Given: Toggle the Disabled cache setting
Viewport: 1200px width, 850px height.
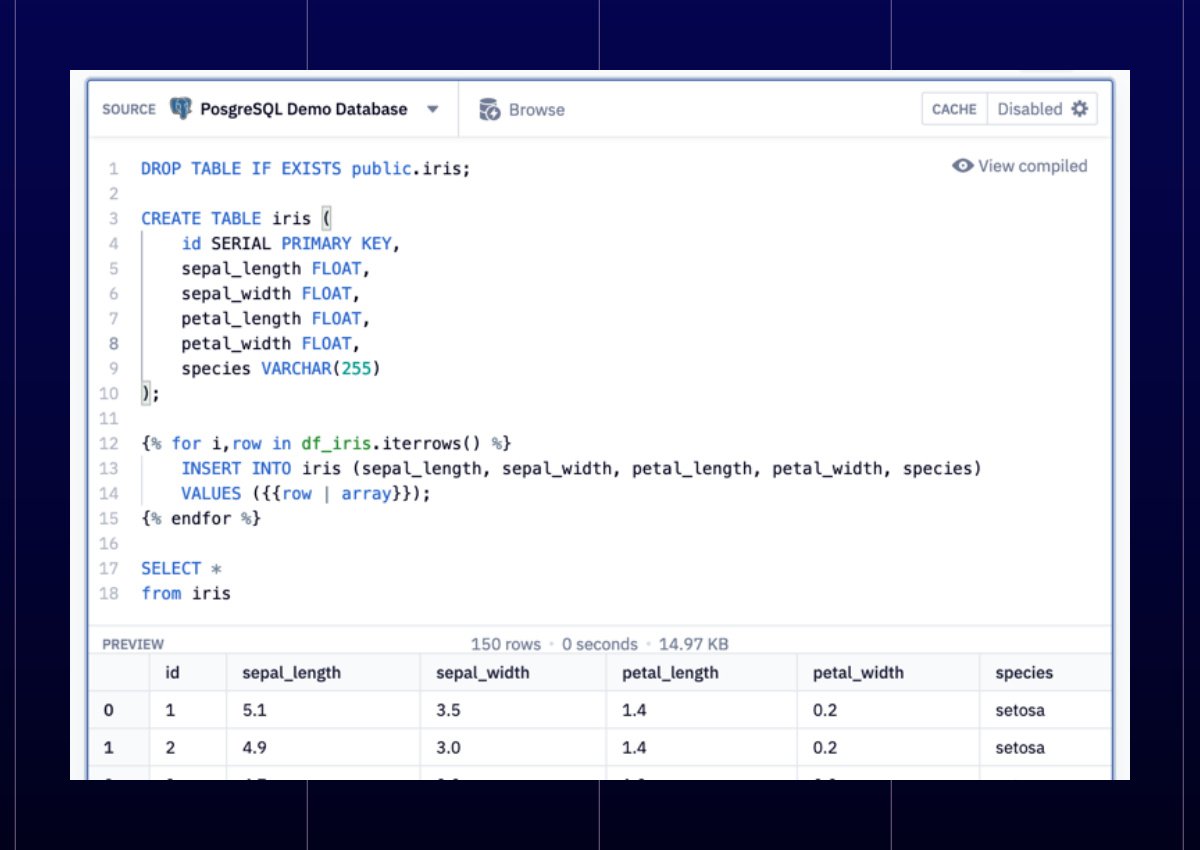Looking at the screenshot, I should pos(1029,110).
